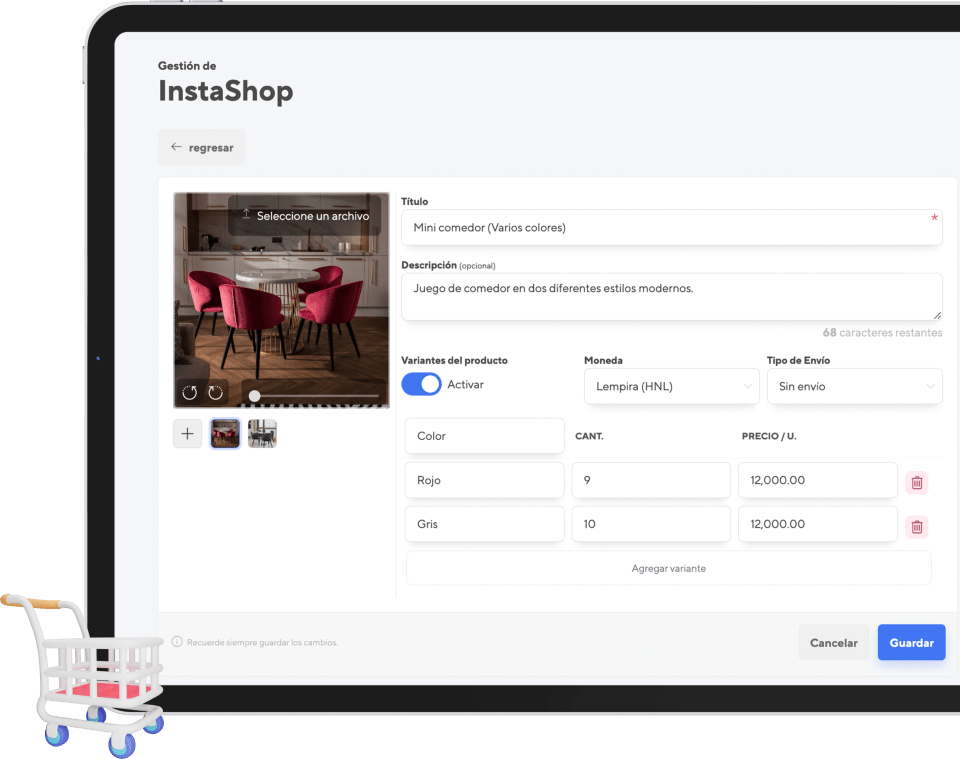This screenshot has height=759, width=960.
Task: Click the plus icon to add image
Action: 187,434
